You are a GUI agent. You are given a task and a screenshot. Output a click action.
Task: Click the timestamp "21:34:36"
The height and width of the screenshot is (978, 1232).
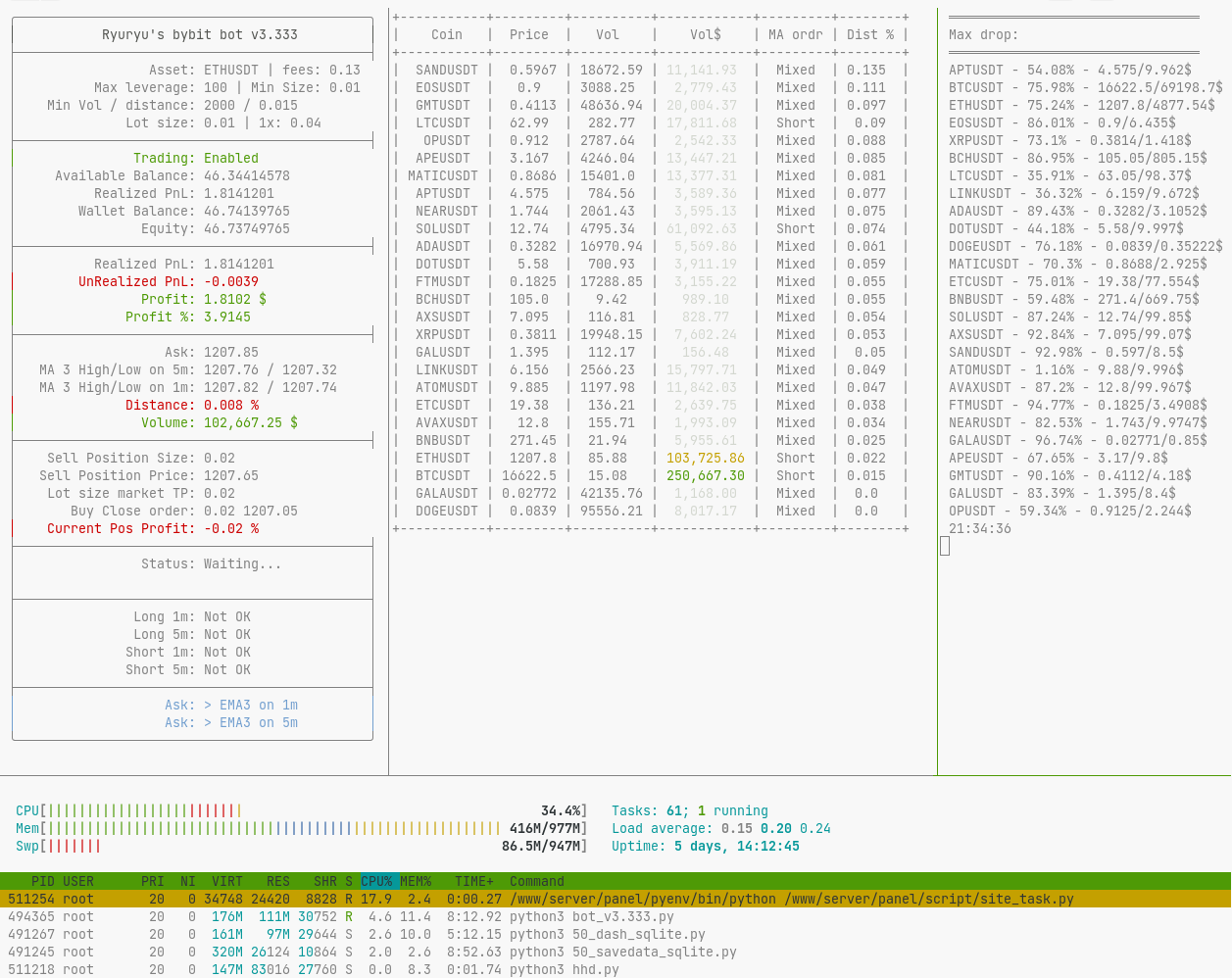coord(980,528)
